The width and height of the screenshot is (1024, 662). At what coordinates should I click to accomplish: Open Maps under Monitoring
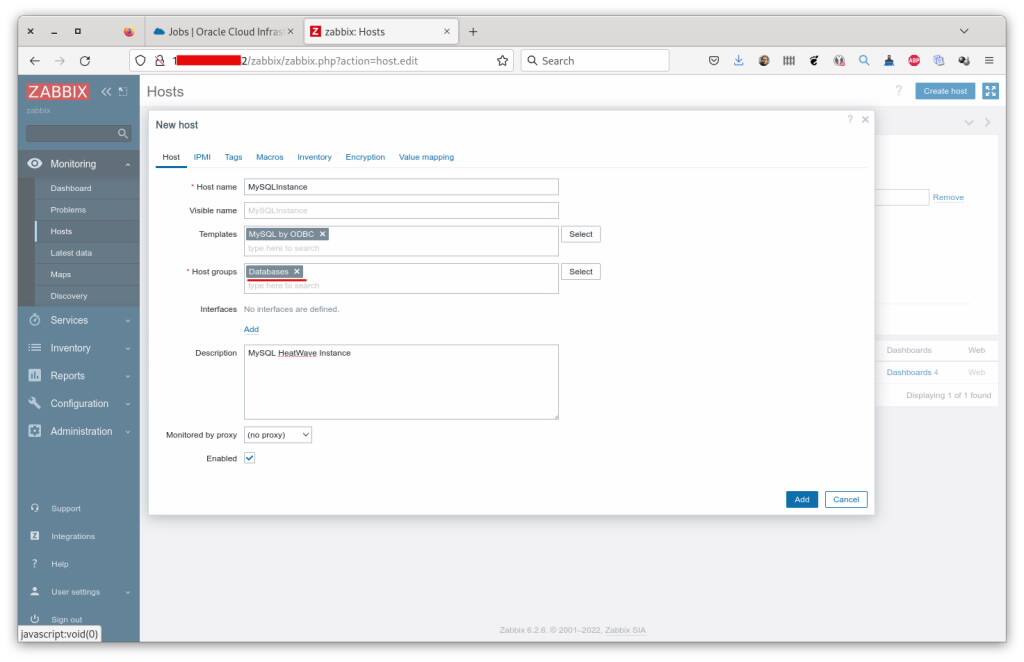60,274
